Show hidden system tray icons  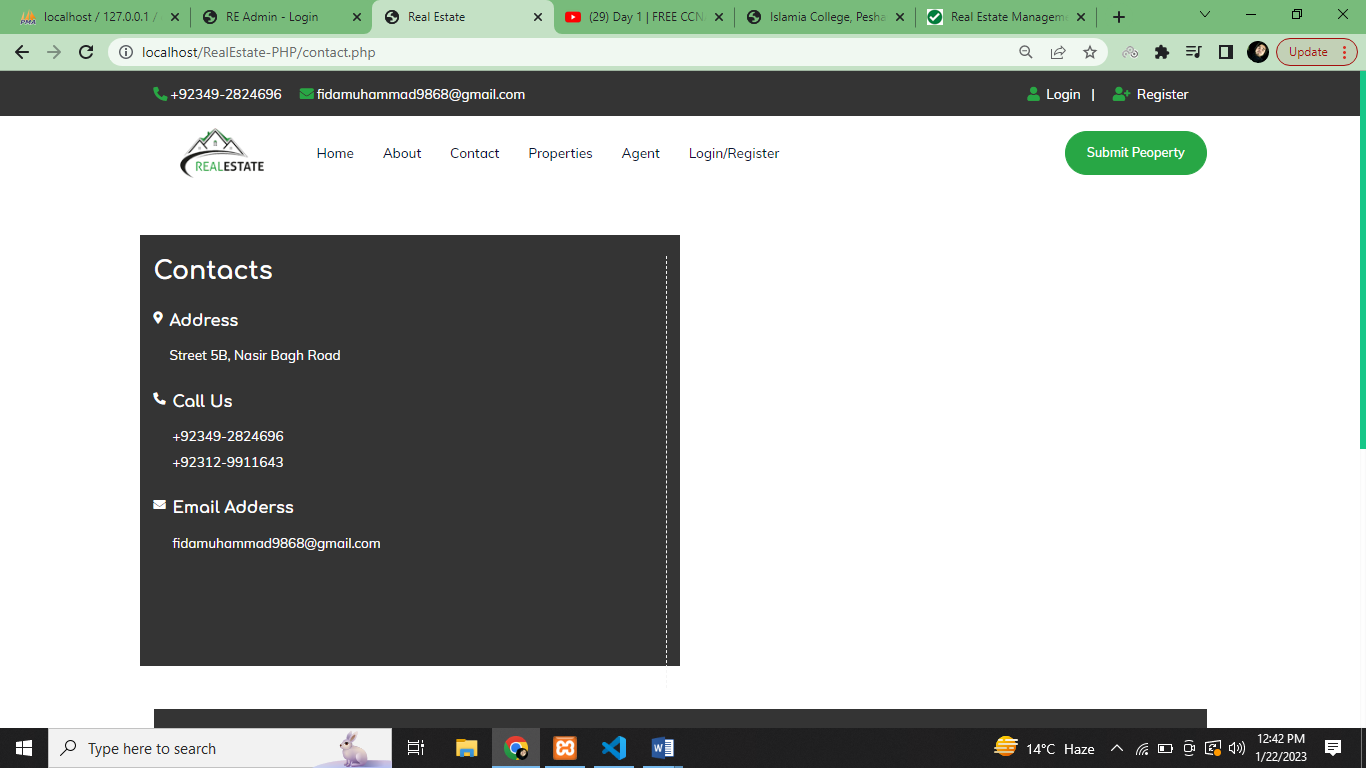(x=1117, y=748)
